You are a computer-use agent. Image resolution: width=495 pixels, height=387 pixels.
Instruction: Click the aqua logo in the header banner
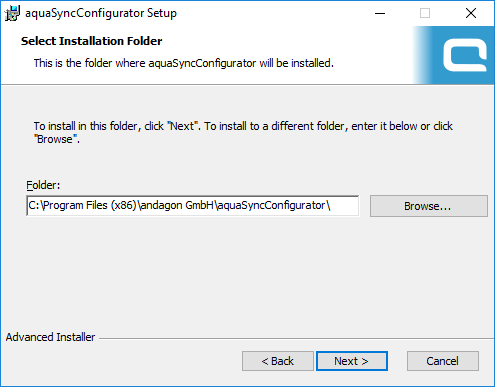[x=465, y=55]
